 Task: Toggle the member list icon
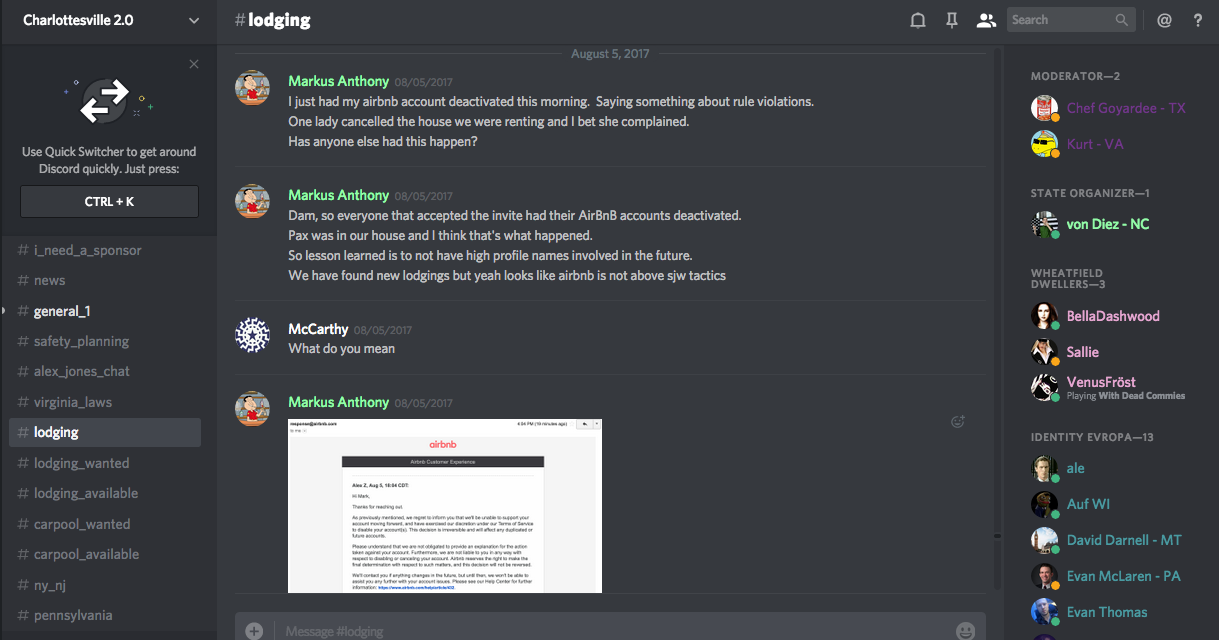(x=986, y=20)
